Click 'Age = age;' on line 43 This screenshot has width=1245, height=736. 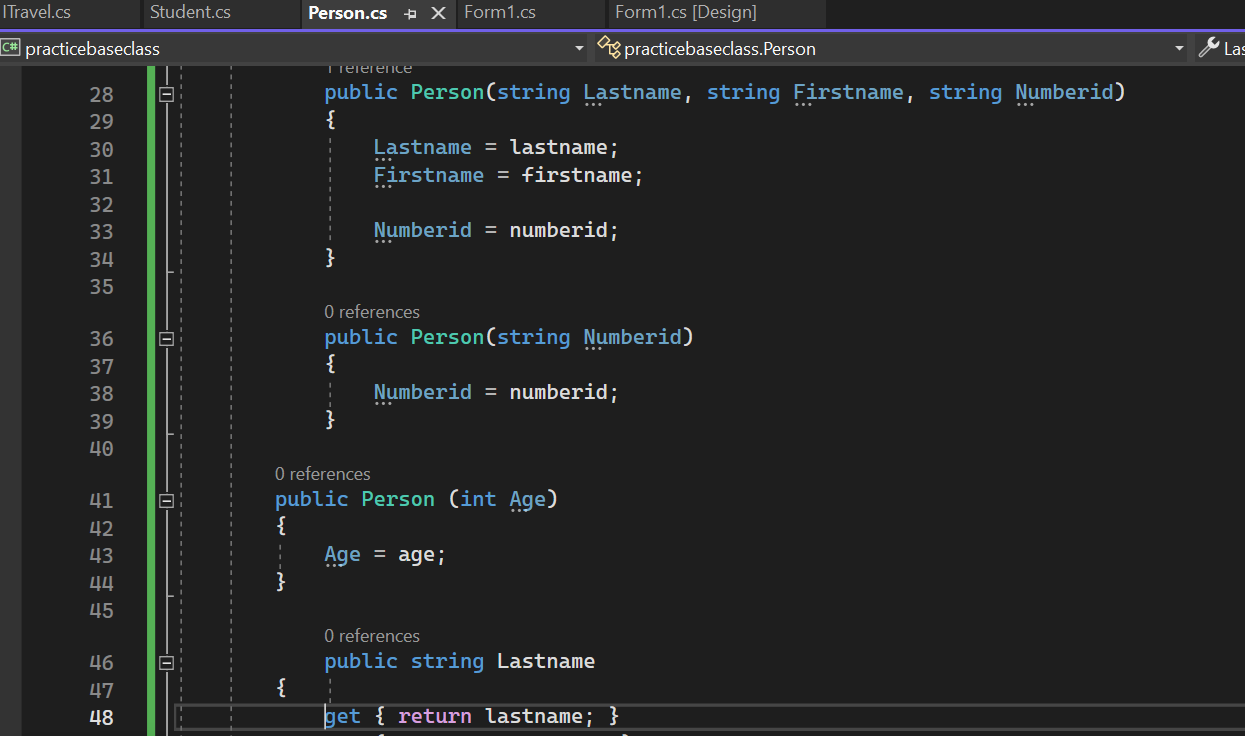click(x=385, y=554)
